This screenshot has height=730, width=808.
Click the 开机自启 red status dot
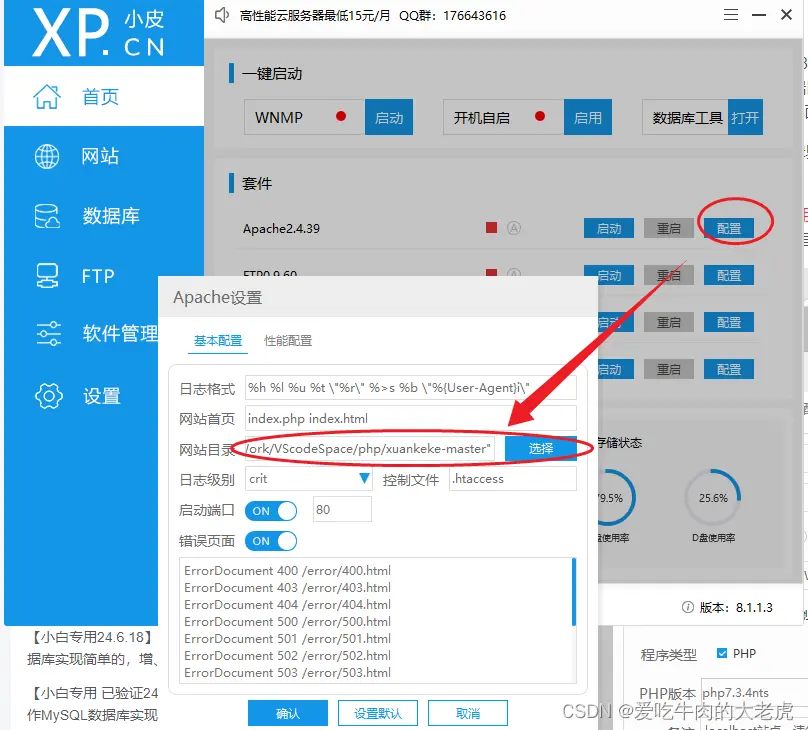[540, 116]
